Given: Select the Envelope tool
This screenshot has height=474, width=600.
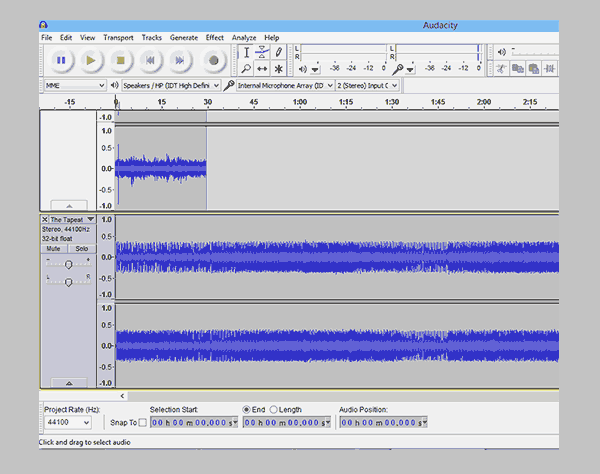Looking at the screenshot, I should [262, 52].
